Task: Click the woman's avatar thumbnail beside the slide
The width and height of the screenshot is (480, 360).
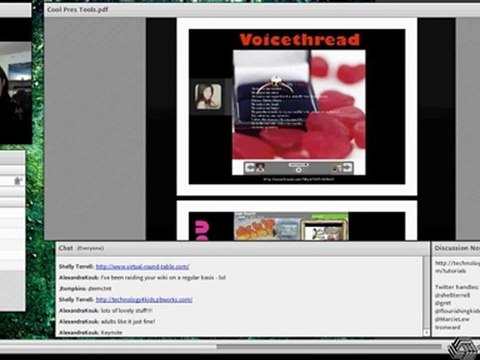Action: tap(208, 97)
